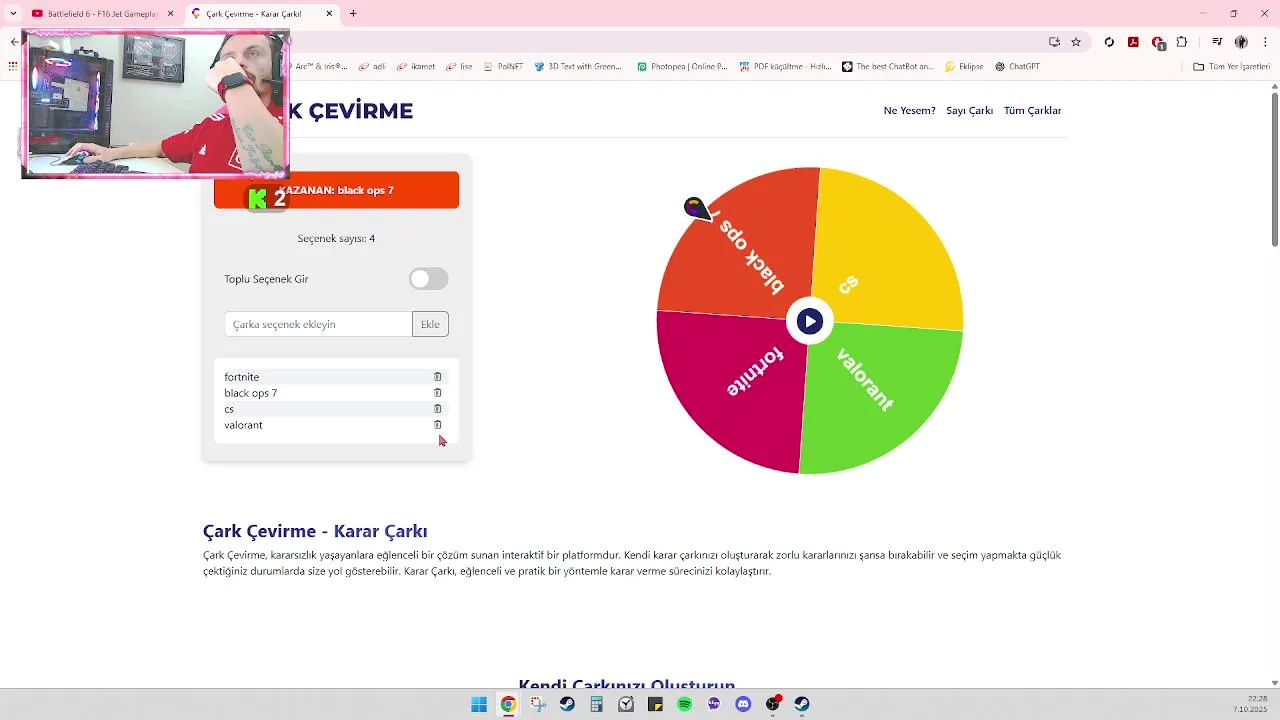The height and width of the screenshot is (720, 1280).
Task: Select the black ops 7 row in the list
Action: tap(336, 393)
